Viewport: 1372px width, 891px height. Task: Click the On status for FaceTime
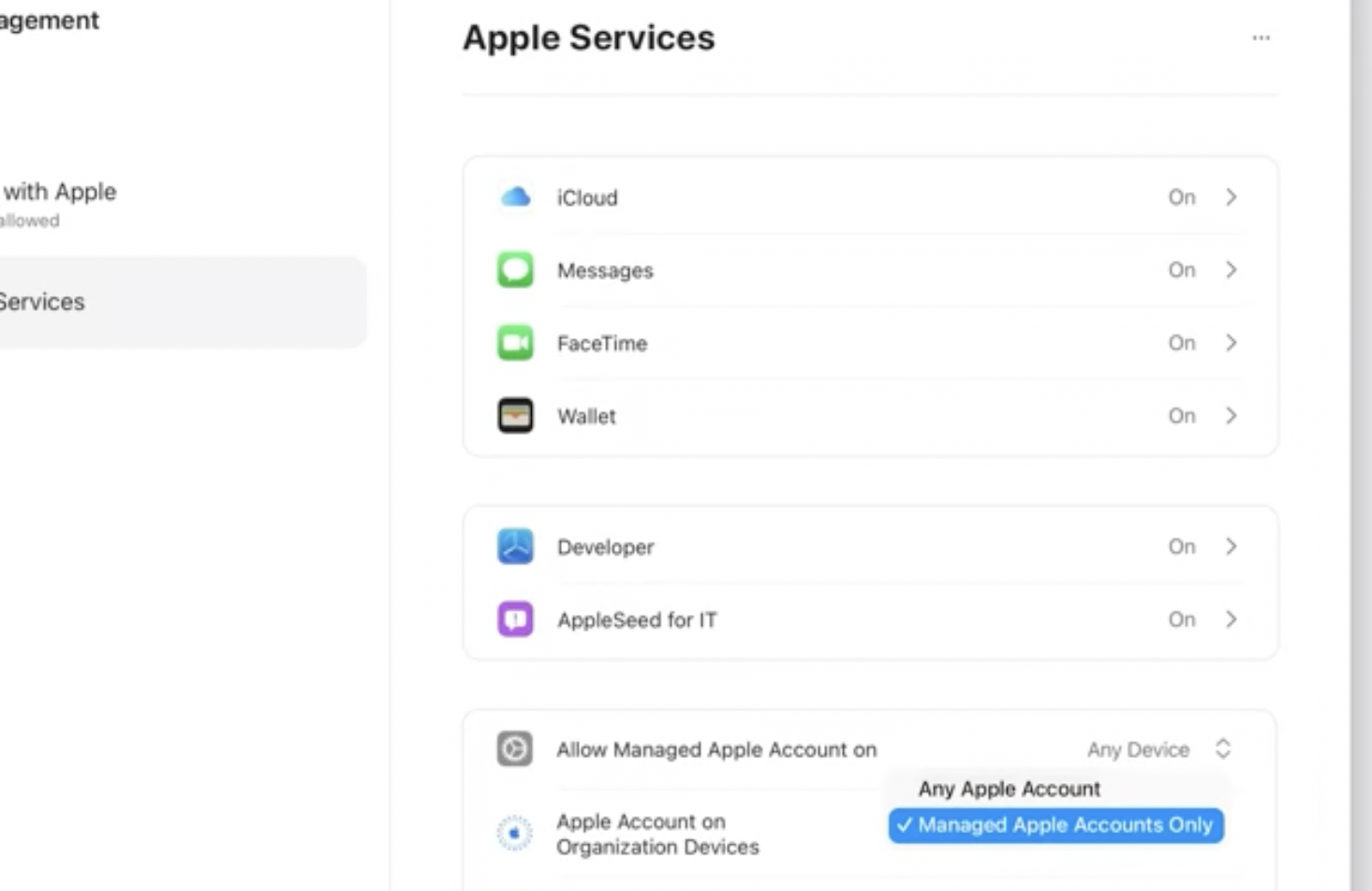tap(1182, 343)
